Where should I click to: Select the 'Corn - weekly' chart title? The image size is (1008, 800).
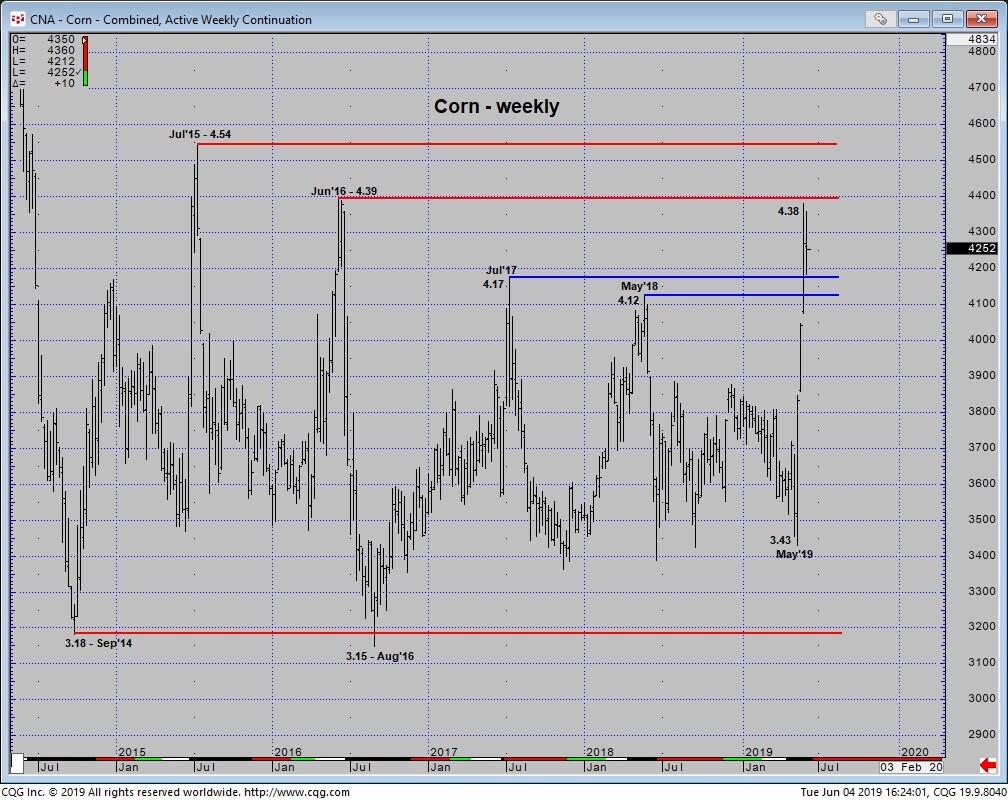click(496, 106)
